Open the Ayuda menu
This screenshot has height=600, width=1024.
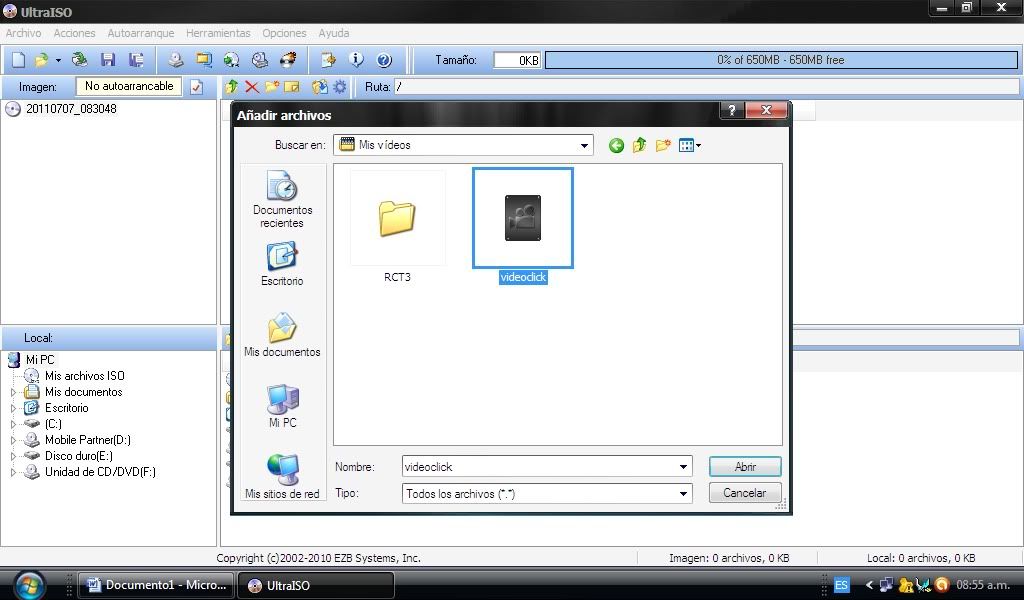pyautogui.click(x=334, y=33)
